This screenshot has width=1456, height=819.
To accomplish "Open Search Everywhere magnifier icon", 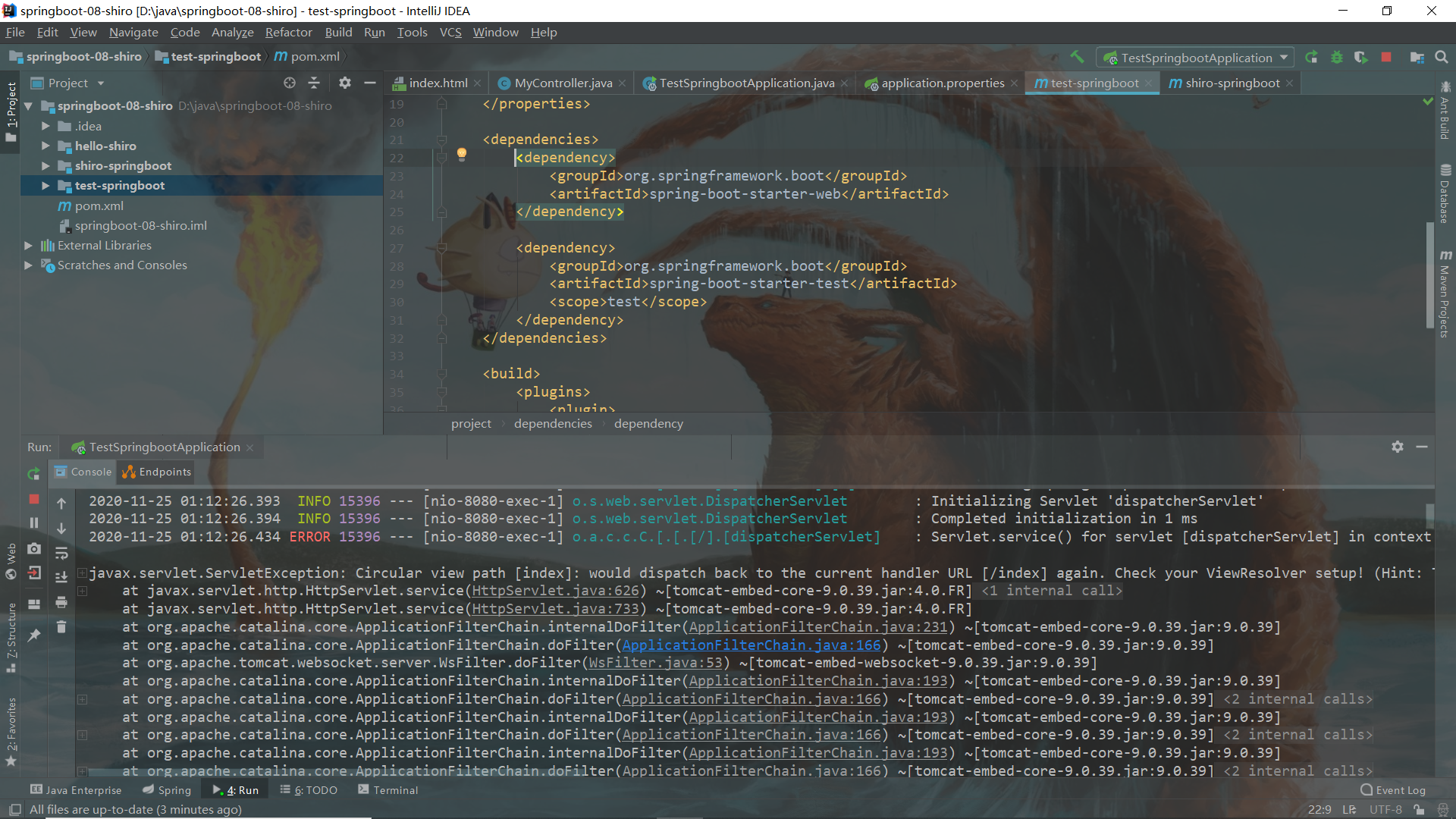I will coord(1441,57).
